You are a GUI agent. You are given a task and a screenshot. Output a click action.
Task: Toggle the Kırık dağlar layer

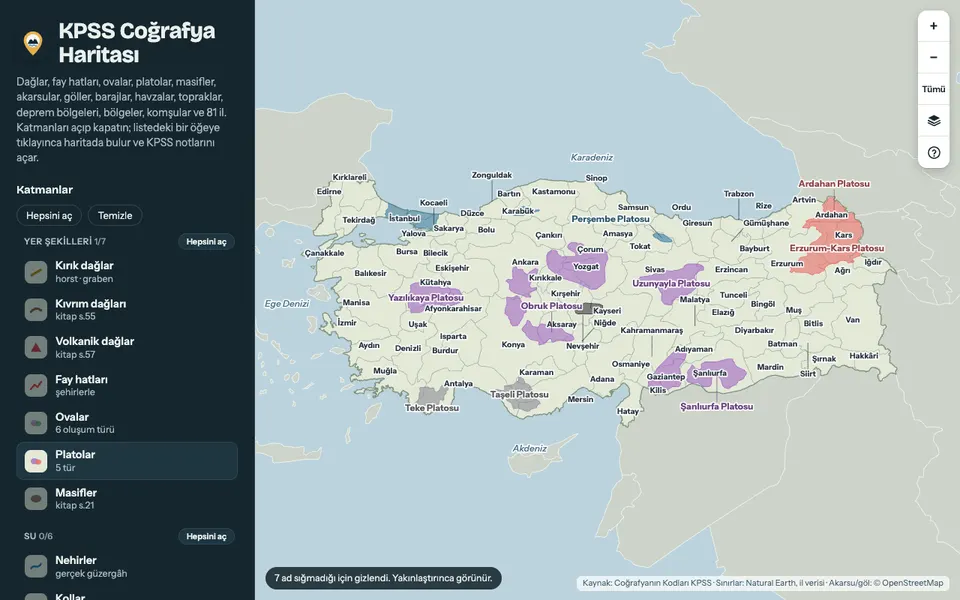point(127,272)
